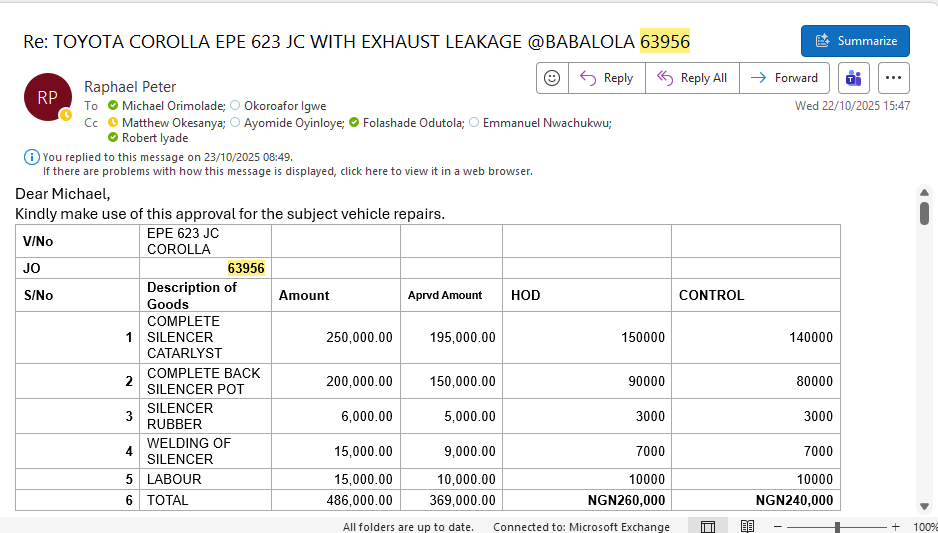Viewport: 938px width, 533px height.
Task: Click the date 'Wed 22/10/2025 15:47'
Action: coord(852,106)
